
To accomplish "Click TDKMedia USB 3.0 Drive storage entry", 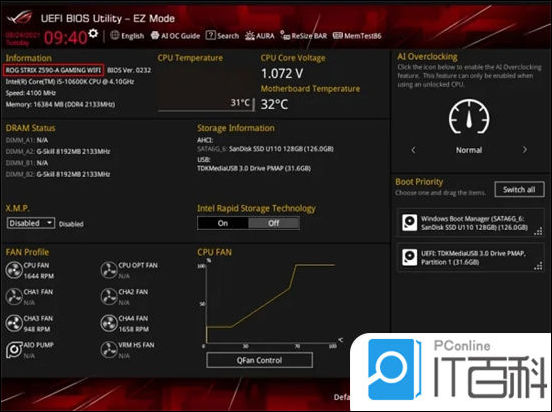I will click(x=254, y=168).
